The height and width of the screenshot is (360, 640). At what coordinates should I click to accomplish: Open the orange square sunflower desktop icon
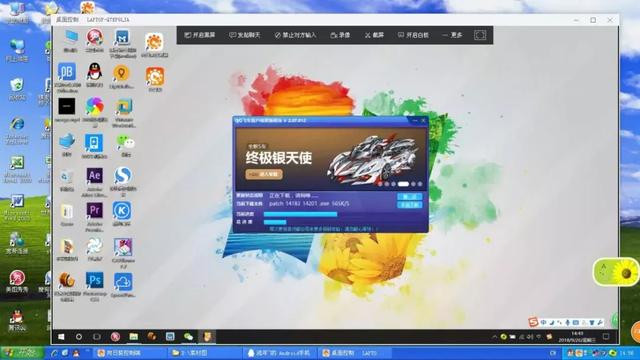click(155, 76)
